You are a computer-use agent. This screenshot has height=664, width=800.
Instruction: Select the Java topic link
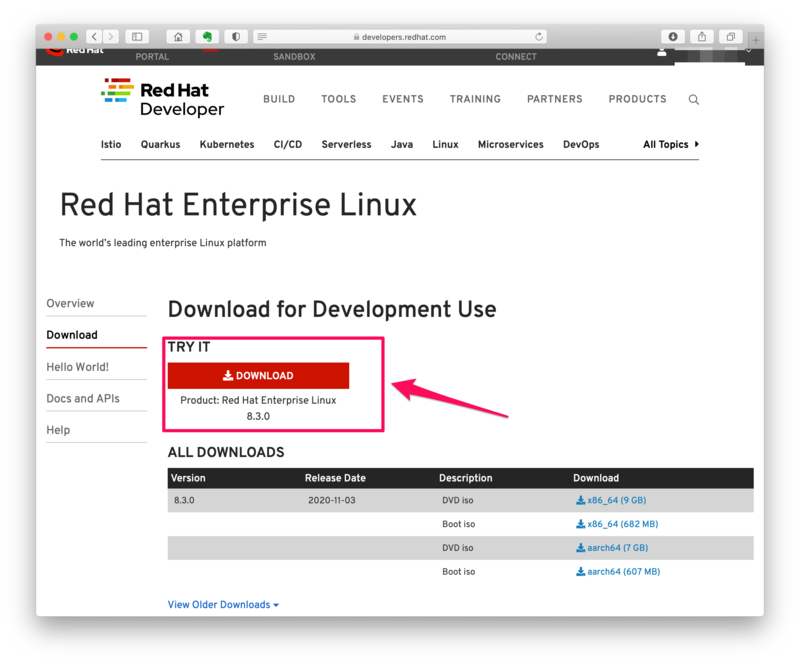click(x=402, y=144)
